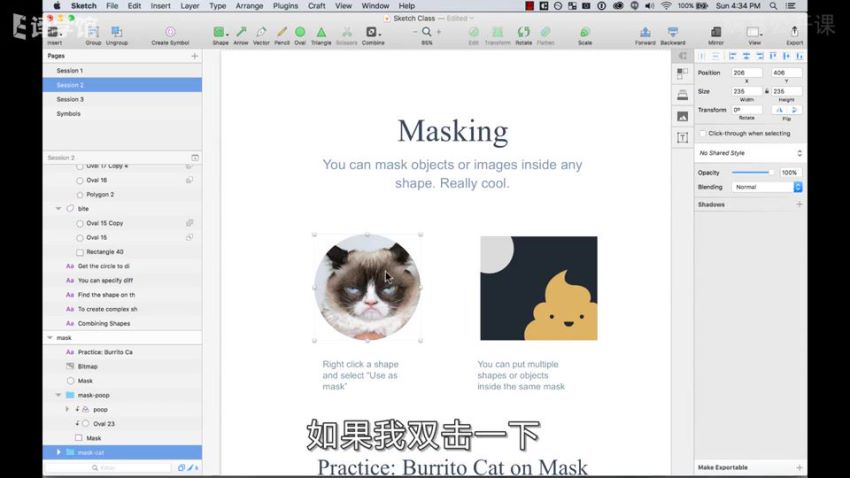
Task: Open the Arrange menu
Action: coord(249,5)
